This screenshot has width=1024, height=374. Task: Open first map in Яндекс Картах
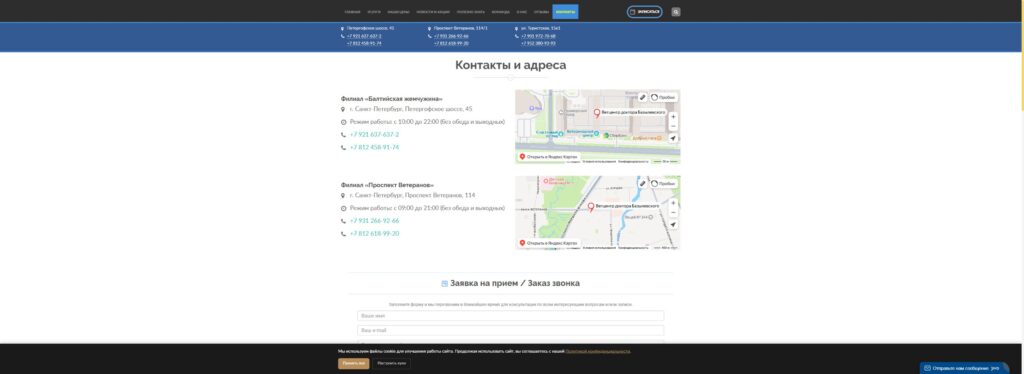[549, 157]
